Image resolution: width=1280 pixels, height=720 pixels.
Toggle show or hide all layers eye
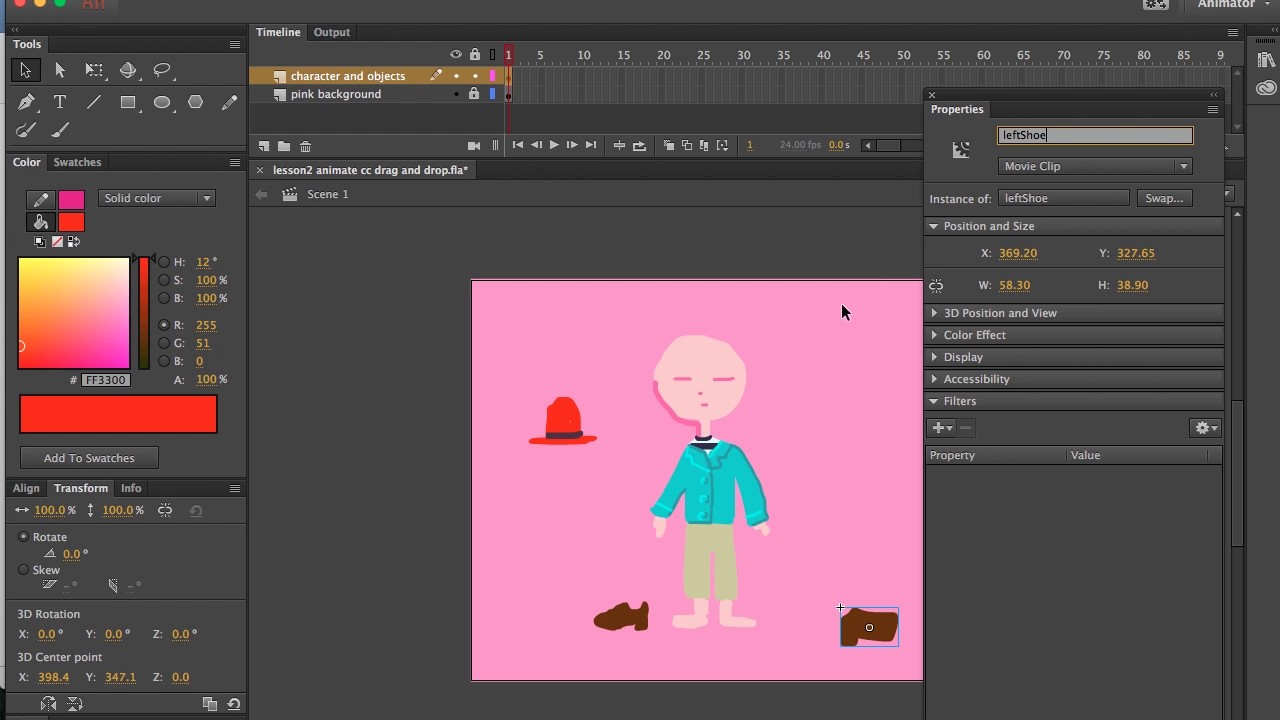tap(456, 55)
